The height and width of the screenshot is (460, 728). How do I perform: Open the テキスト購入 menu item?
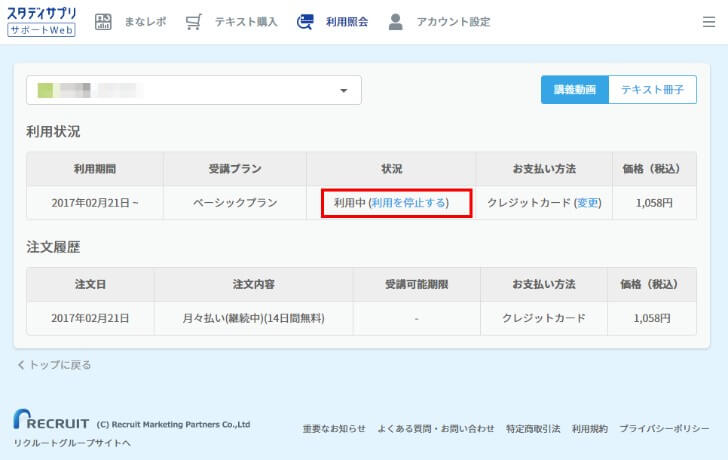tap(246, 22)
